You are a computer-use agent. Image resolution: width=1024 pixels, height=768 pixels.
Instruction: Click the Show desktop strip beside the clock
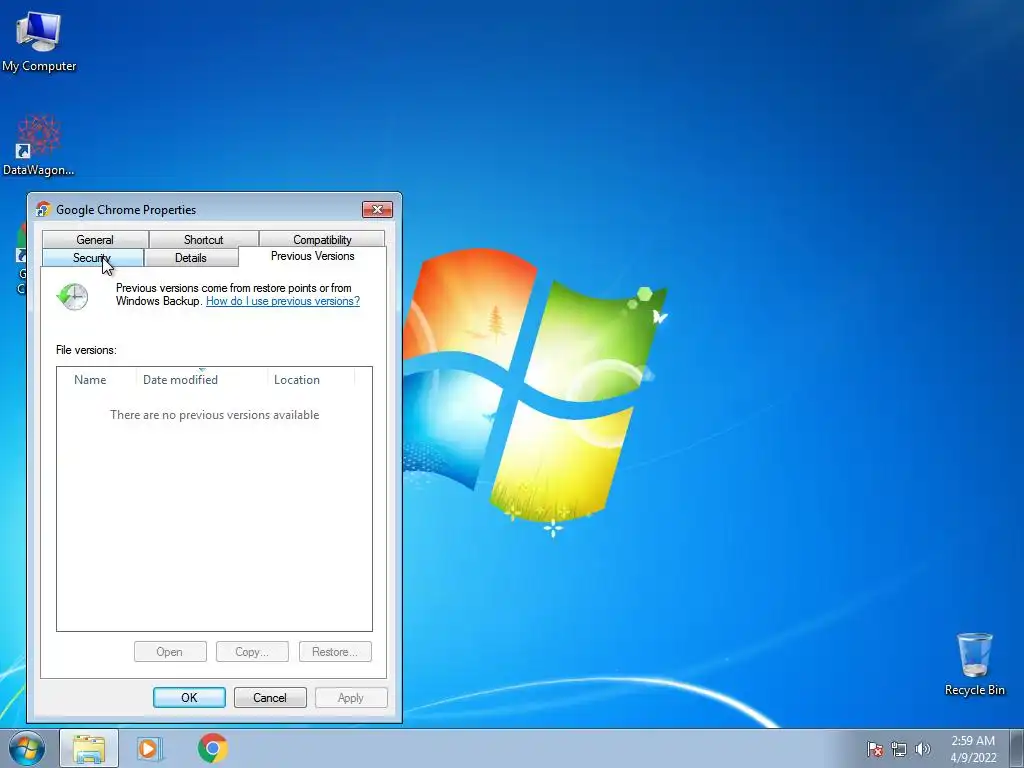coord(1016,748)
